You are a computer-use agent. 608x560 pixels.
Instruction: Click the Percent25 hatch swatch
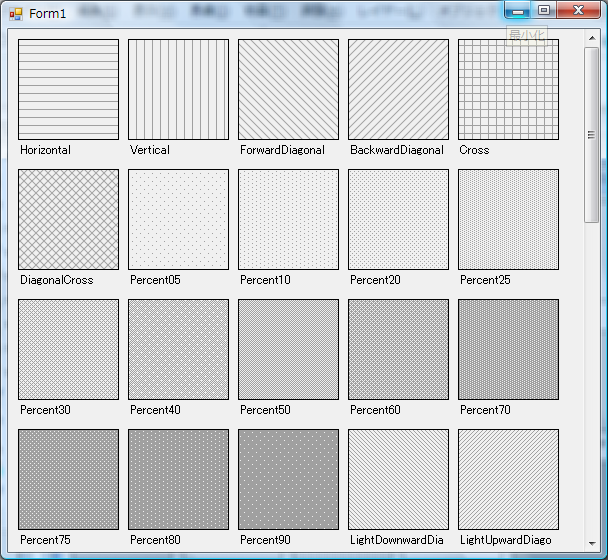[508, 219]
